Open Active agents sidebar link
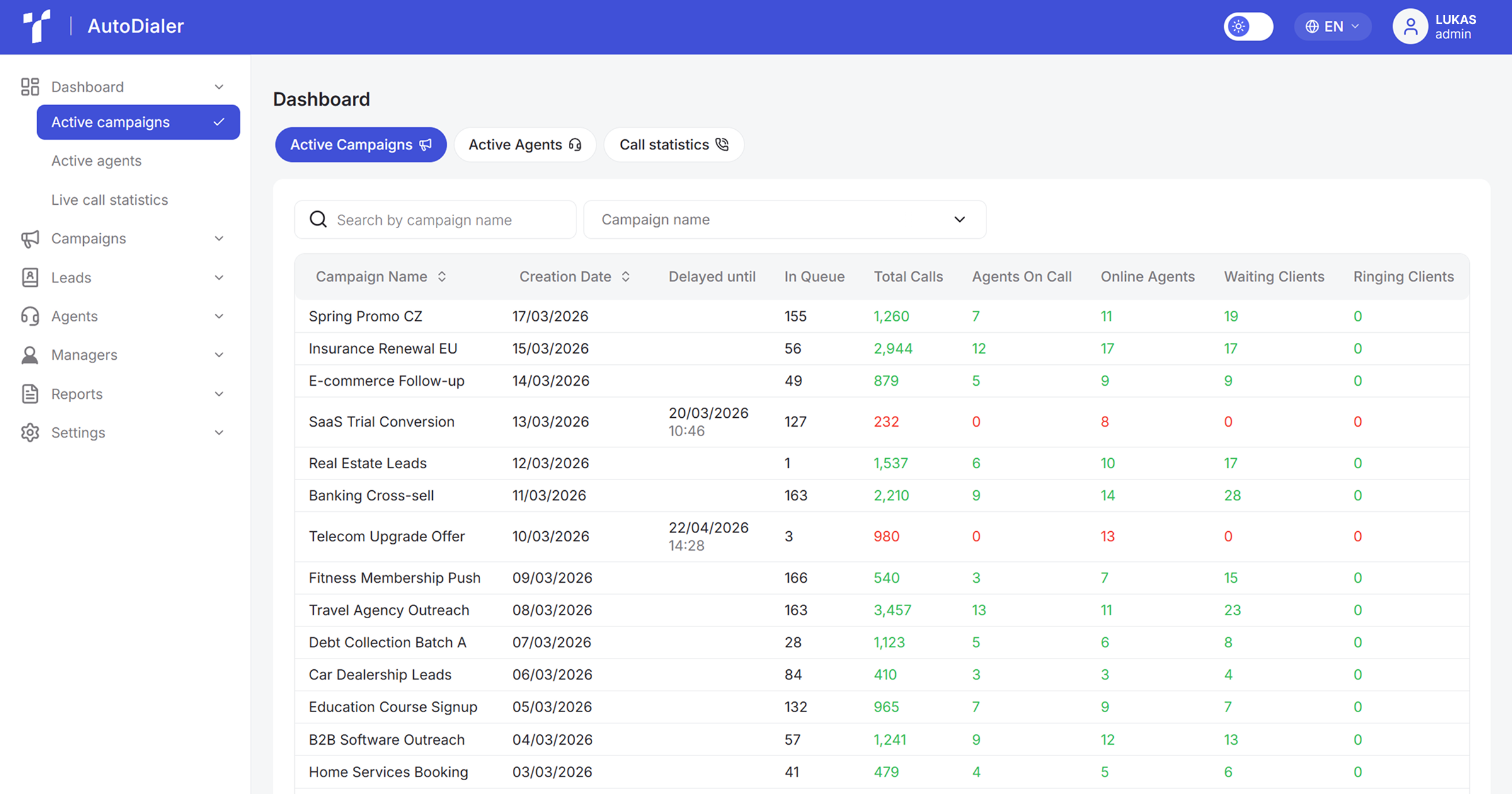The height and width of the screenshot is (794, 1512). click(96, 161)
